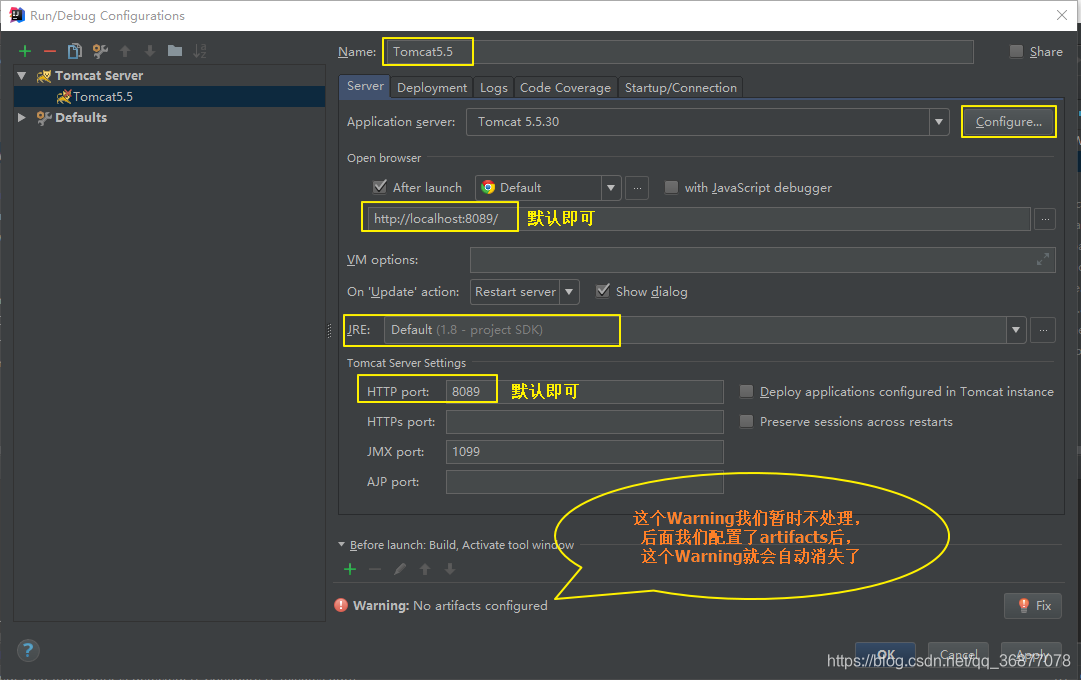Click the red warning icon

[341, 606]
